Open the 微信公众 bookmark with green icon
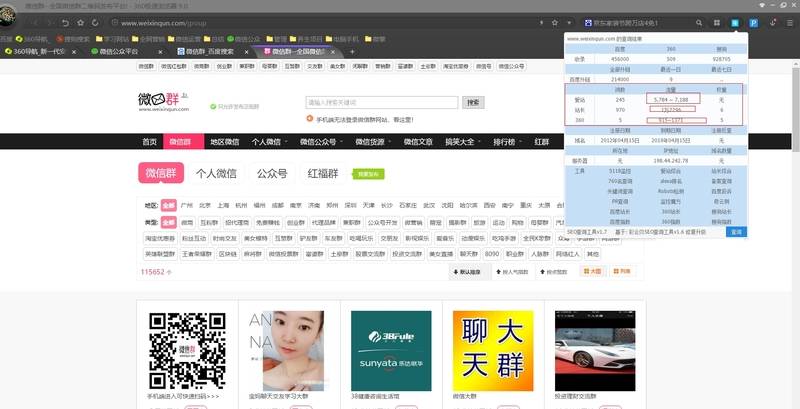The width and height of the screenshot is (800, 409). tap(244, 39)
